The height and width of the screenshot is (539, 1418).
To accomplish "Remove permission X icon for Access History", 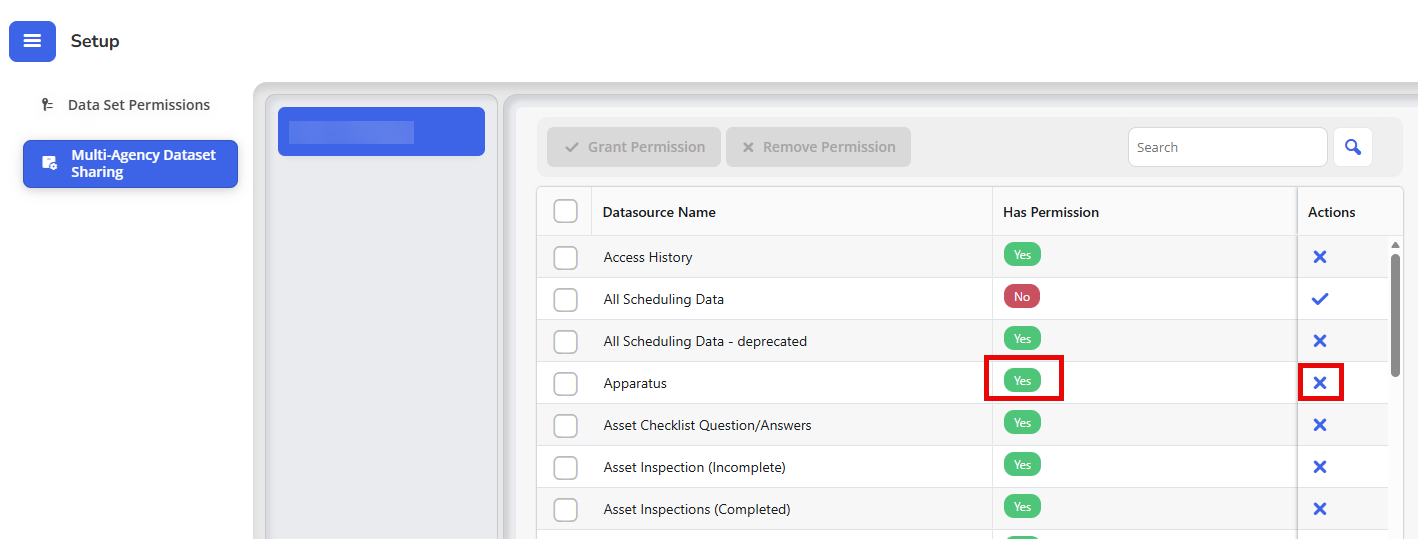I will pyautogui.click(x=1319, y=257).
